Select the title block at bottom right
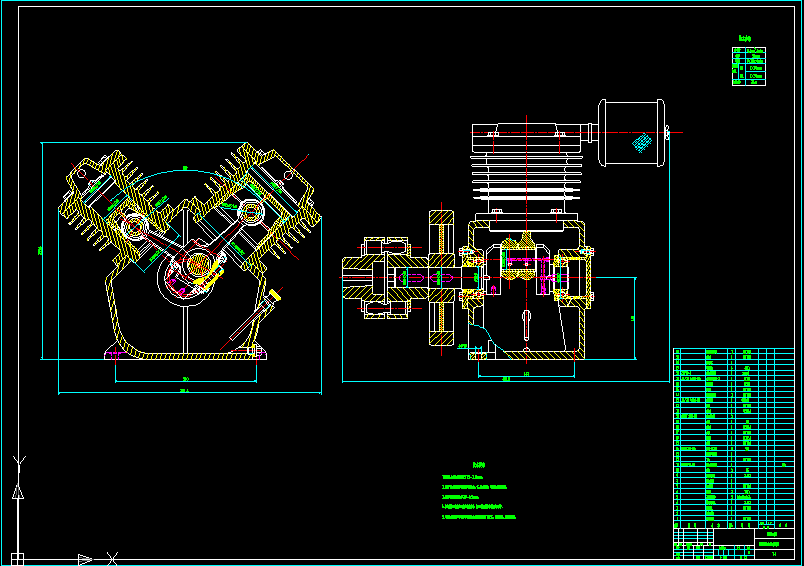Screen dimensions: 804x566 click(x=734, y=544)
